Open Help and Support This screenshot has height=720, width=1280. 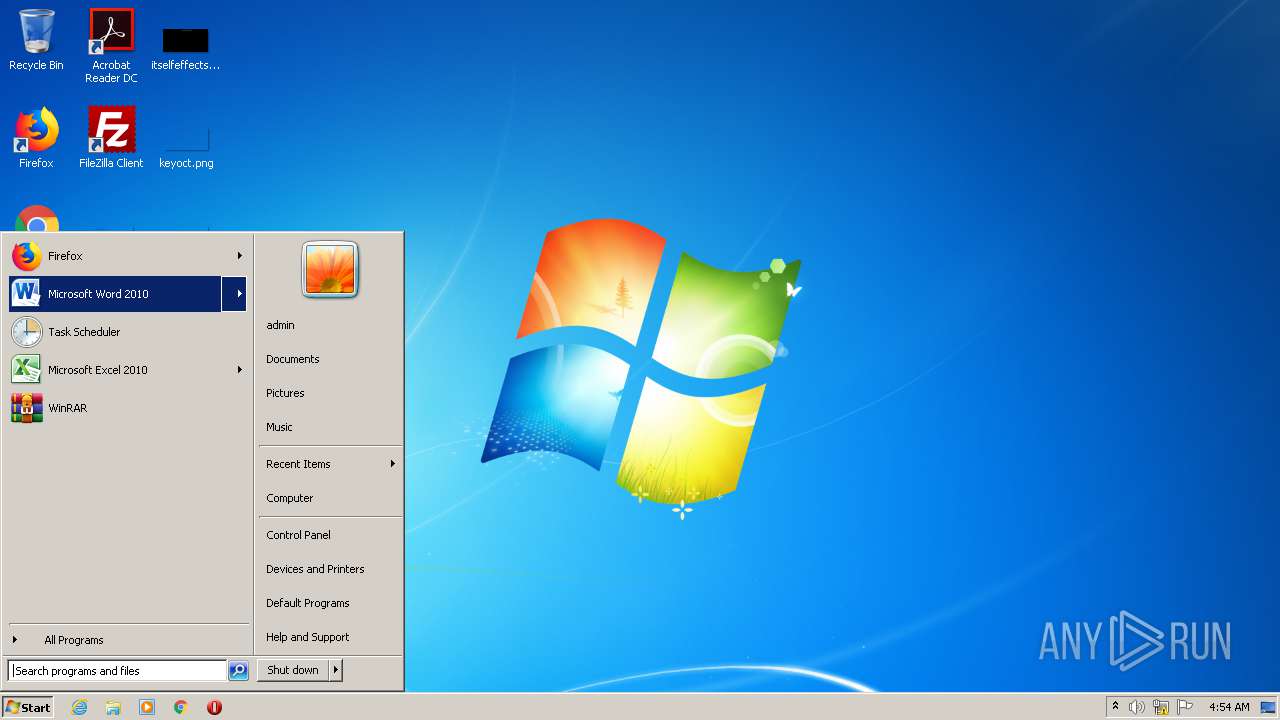pos(329,637)
